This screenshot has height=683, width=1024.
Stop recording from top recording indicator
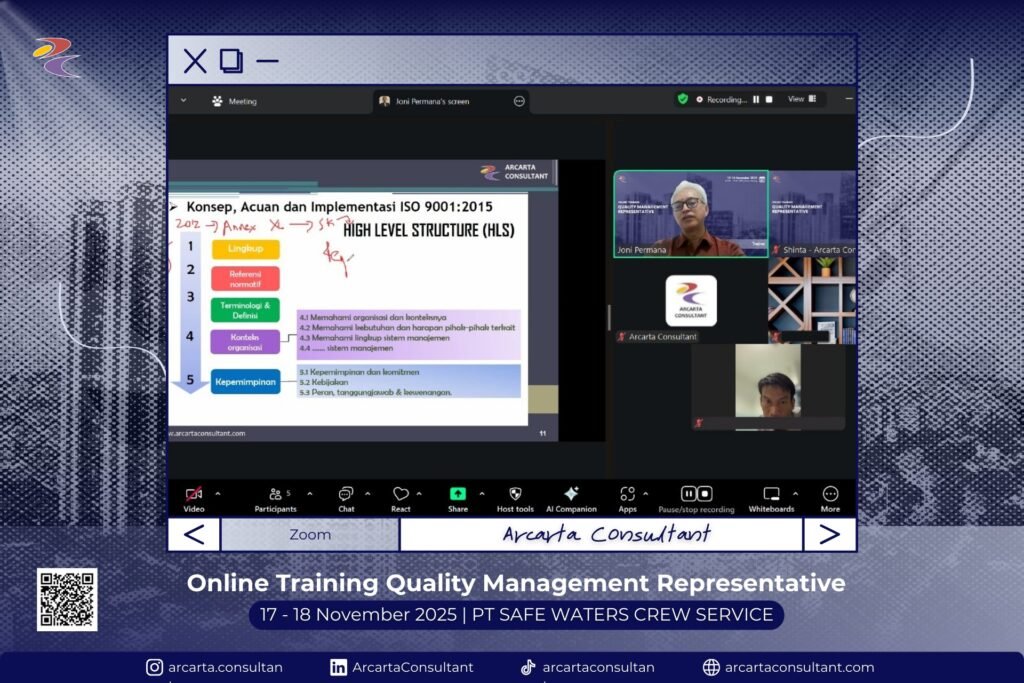click(x=770, y=99)
